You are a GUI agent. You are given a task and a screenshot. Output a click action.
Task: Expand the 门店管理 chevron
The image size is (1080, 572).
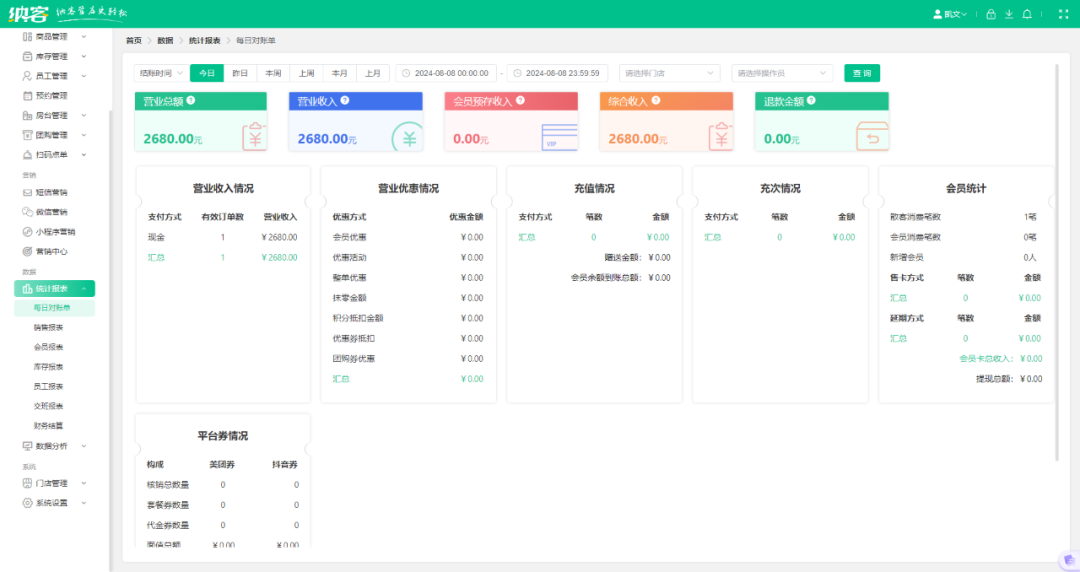84,484
